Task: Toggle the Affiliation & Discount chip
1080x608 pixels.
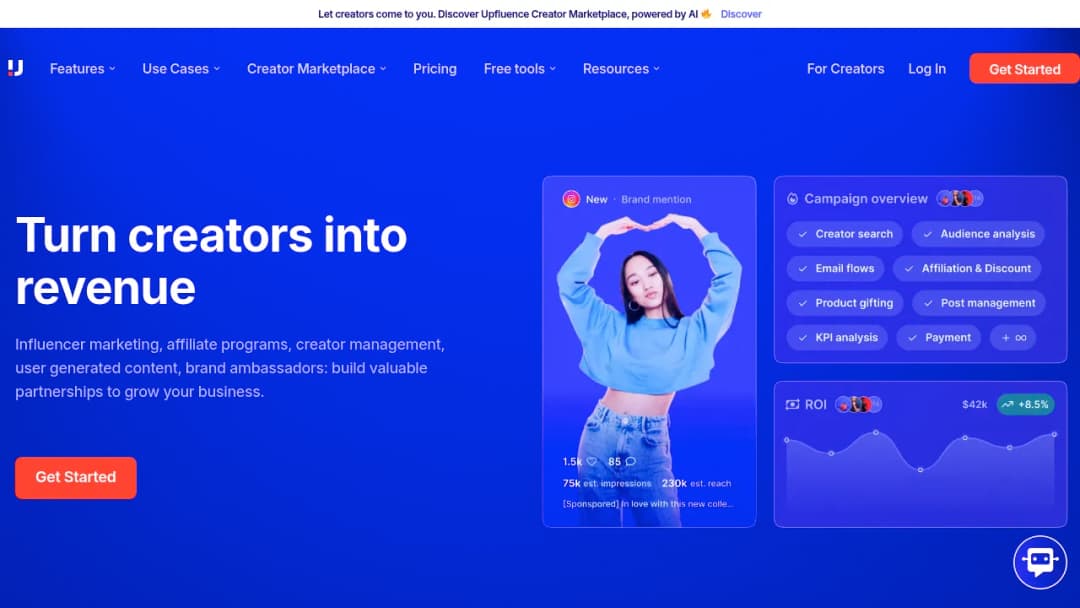Action: [967, 269]
